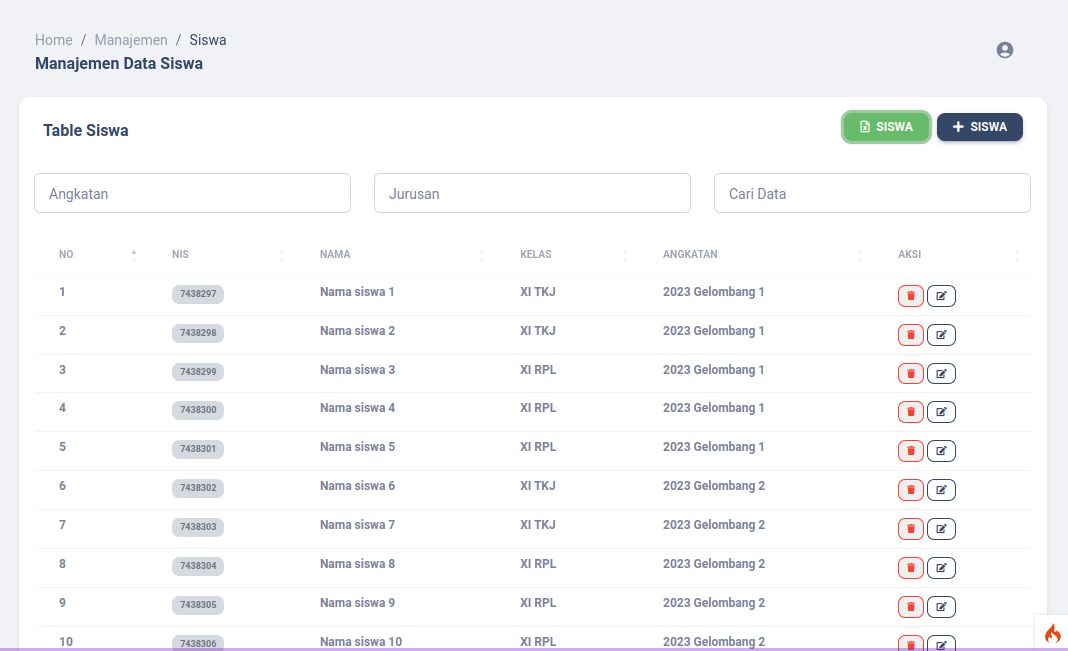
Task: Sort students by NAMA column header
Action: click(x=335, y=255)
